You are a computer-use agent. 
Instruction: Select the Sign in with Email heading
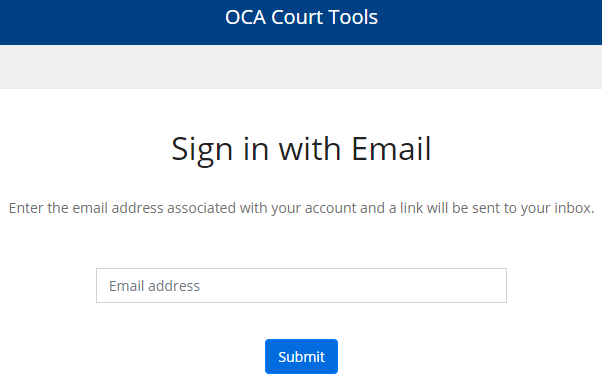(x=301, y=149)
